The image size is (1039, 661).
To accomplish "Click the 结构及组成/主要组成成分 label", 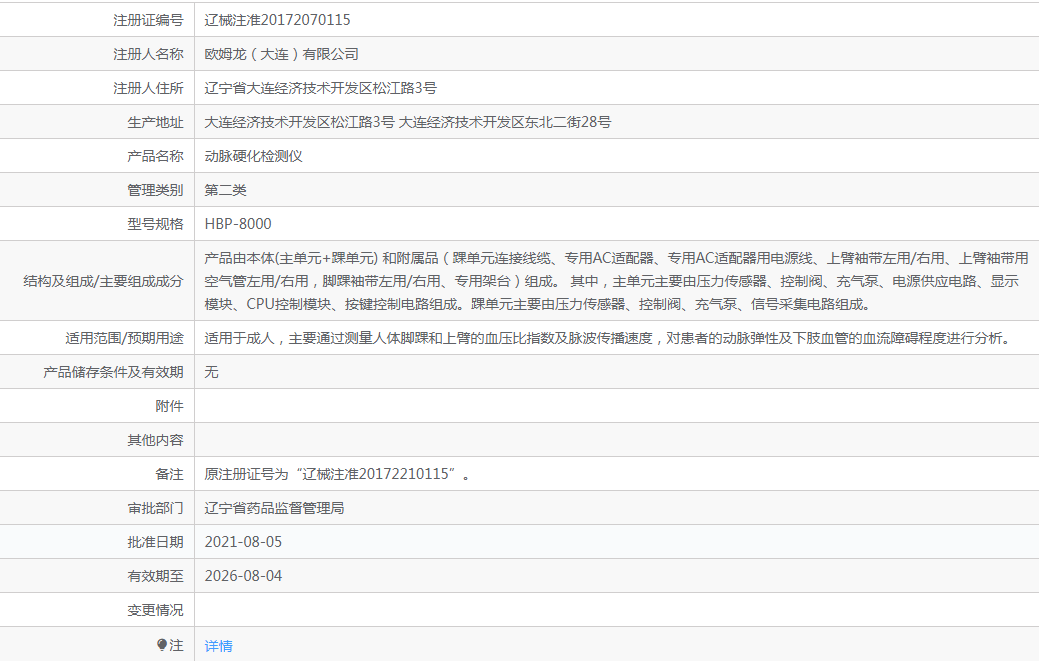I will click(103, 281).
